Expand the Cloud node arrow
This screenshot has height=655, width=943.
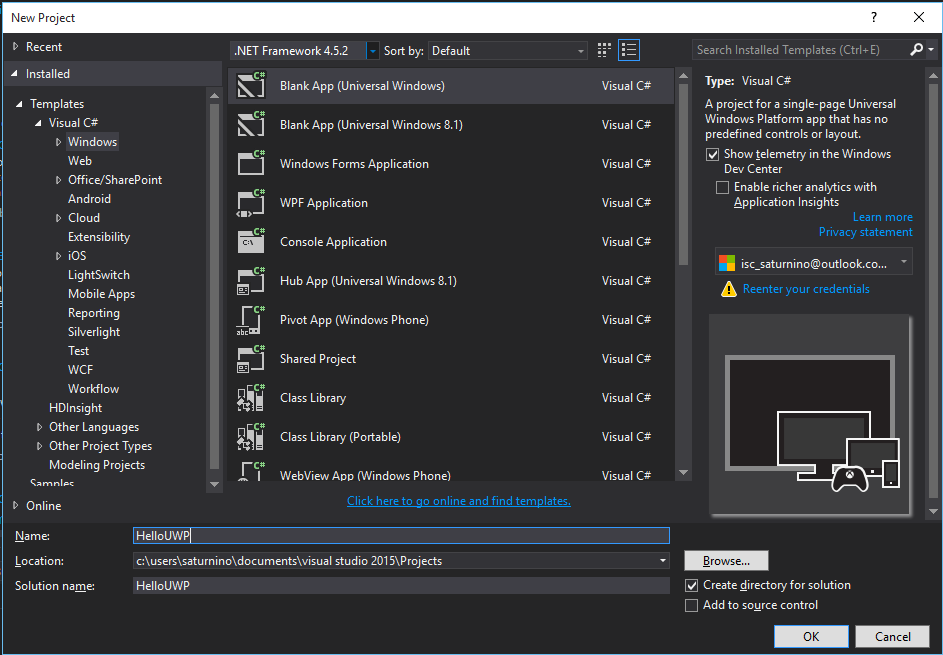point(58,218)
